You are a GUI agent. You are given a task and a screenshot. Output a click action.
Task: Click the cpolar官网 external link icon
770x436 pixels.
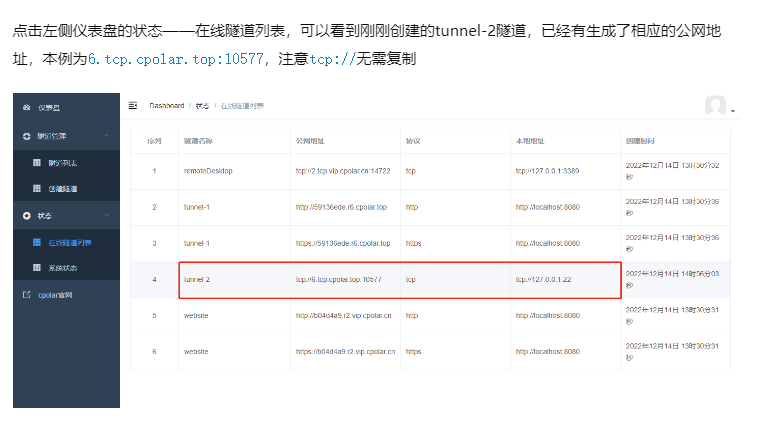27,295
